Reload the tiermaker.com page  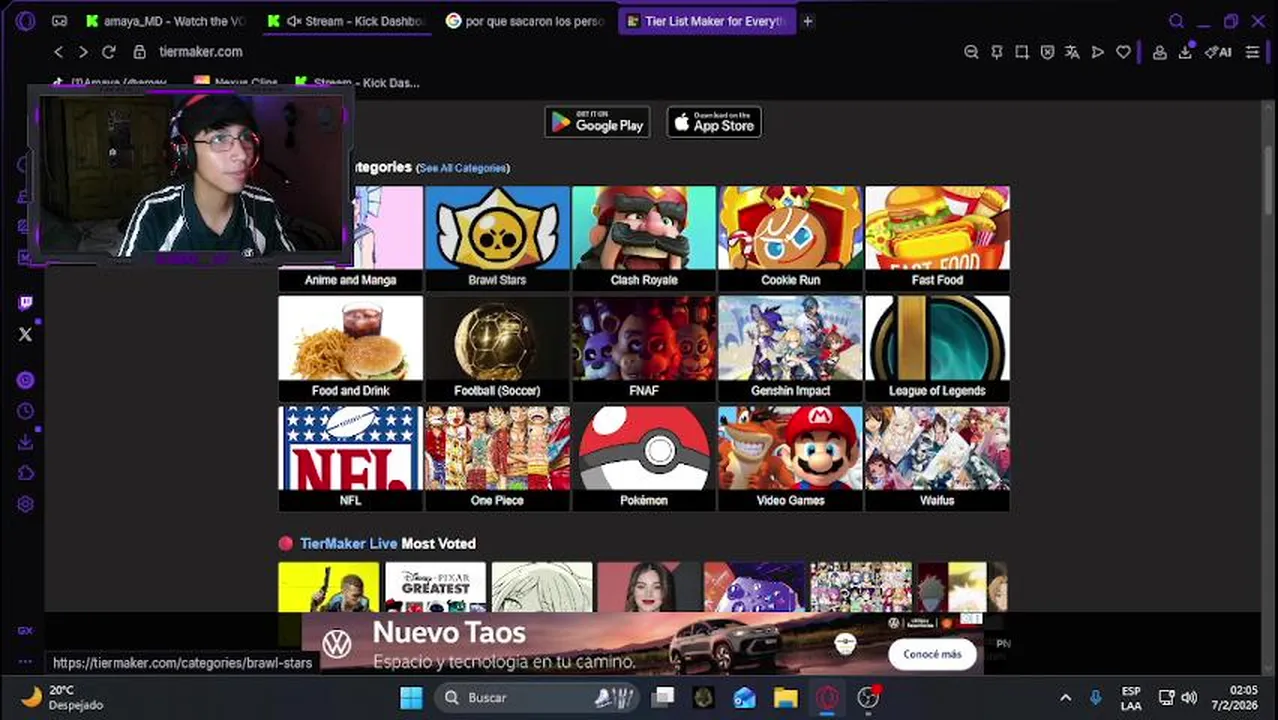[x=109, y=52]
